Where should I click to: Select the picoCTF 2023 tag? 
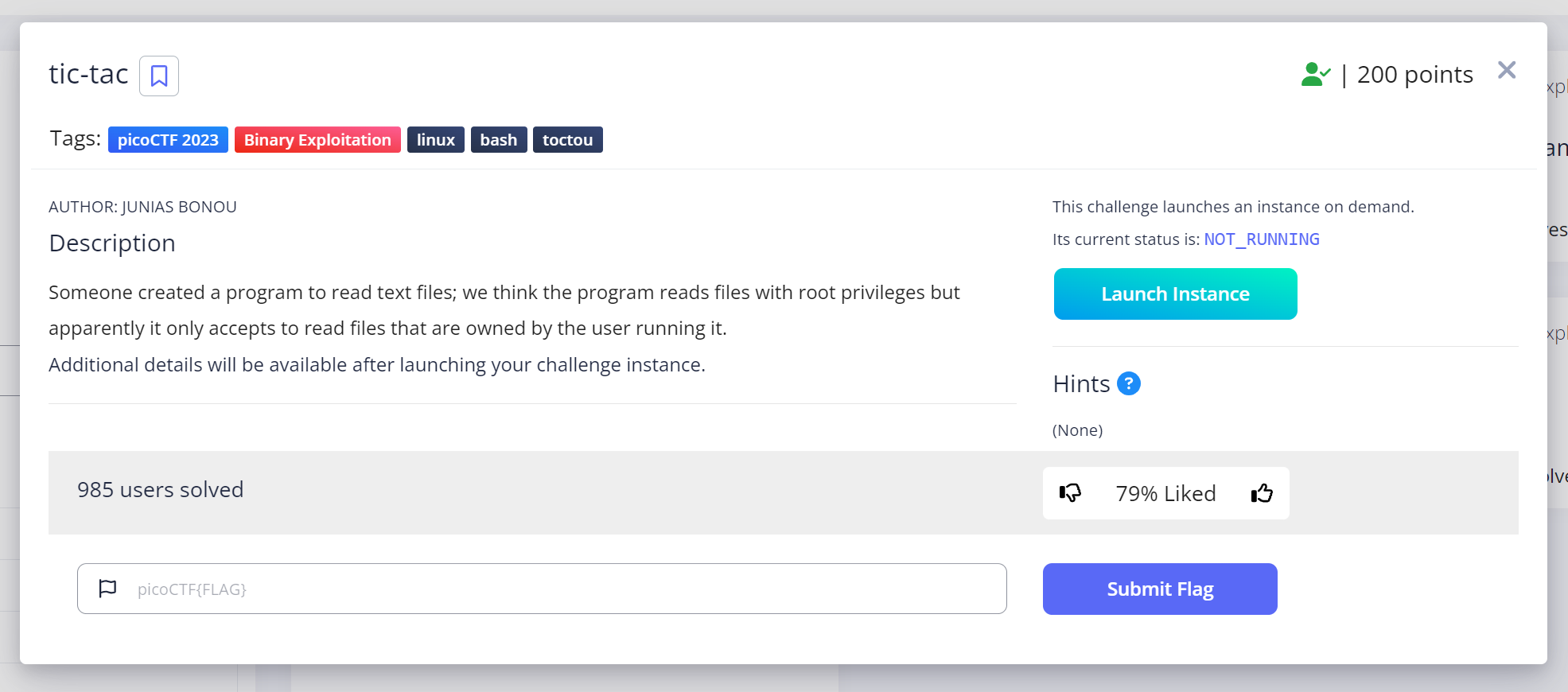point(168,140)
